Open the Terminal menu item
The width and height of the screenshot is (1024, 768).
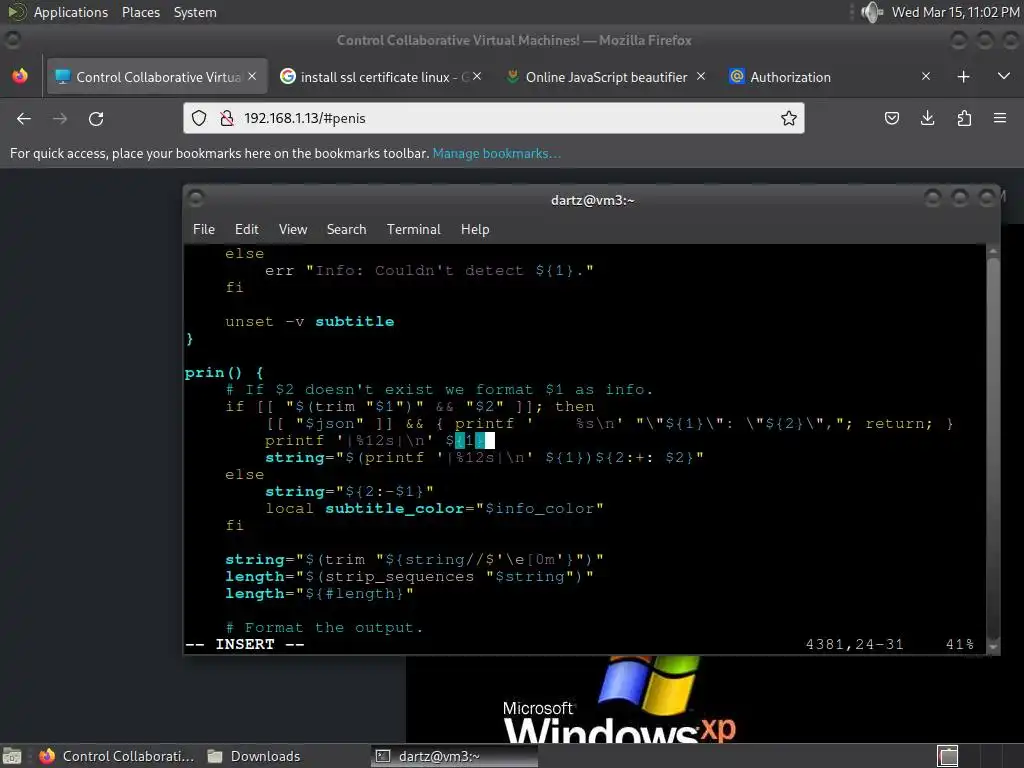[x=413, y=229]
